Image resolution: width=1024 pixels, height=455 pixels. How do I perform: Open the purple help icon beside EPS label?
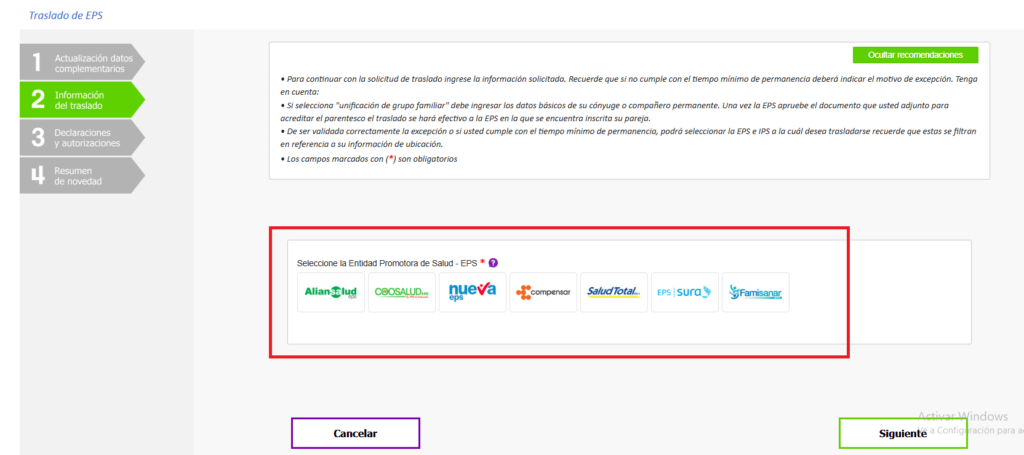494,263
